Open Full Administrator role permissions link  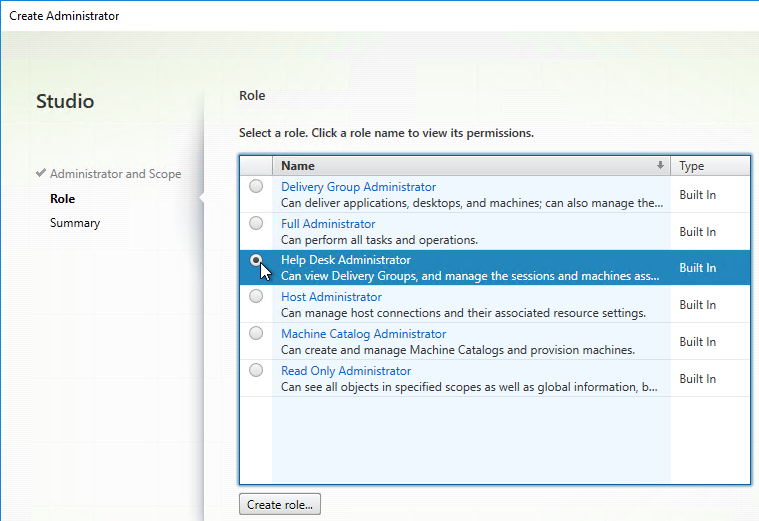click(328, 224)
